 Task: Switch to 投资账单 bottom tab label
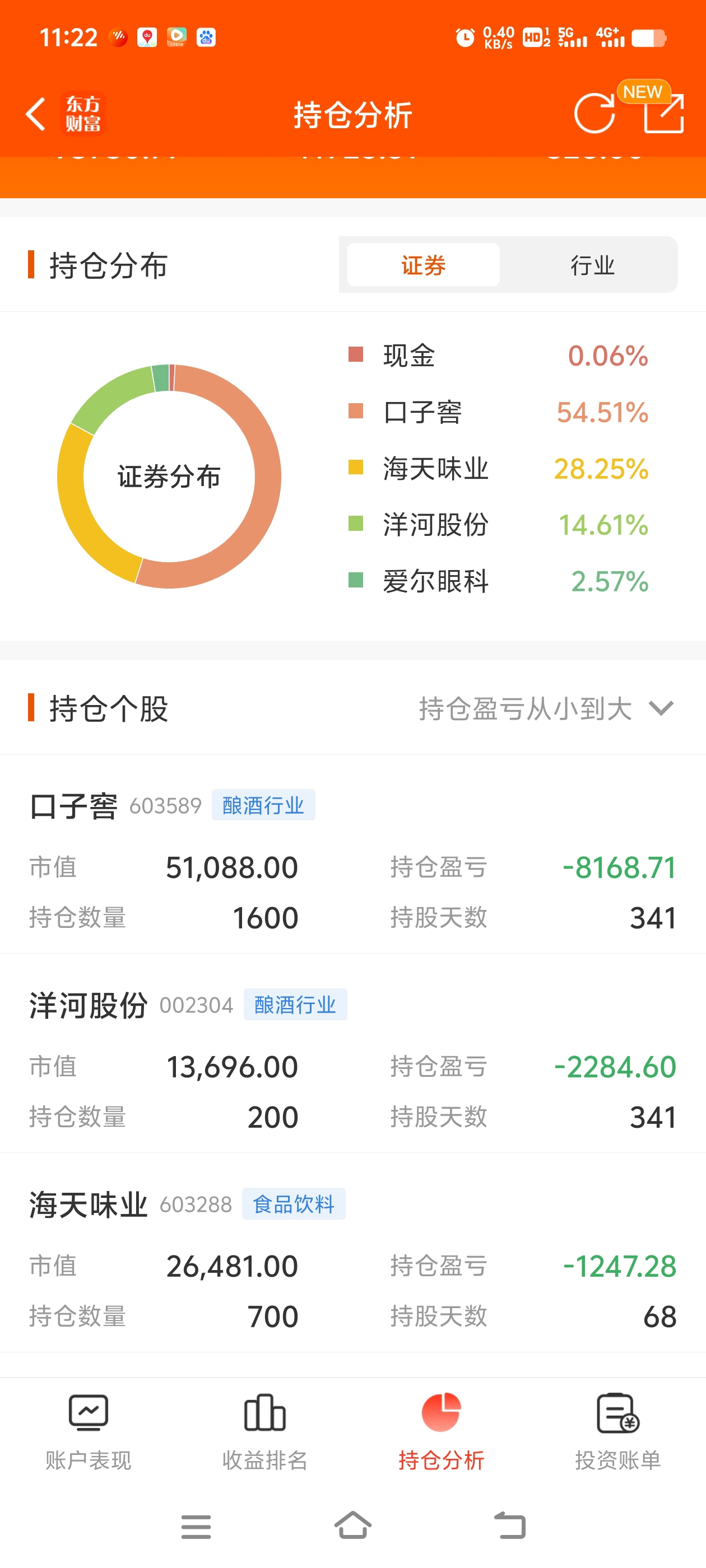pos(617,1460)
